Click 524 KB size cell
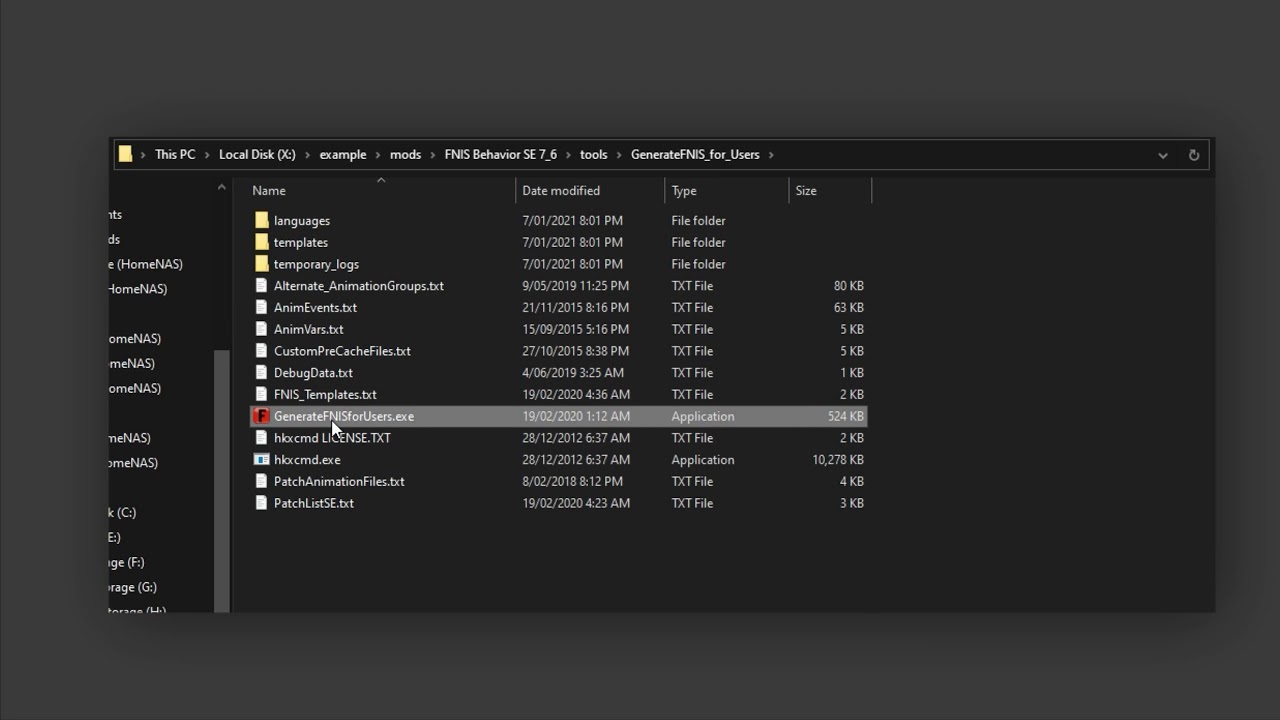This screenshot has width=1280, height=720. pyautogui.click(x=846, y=417)
